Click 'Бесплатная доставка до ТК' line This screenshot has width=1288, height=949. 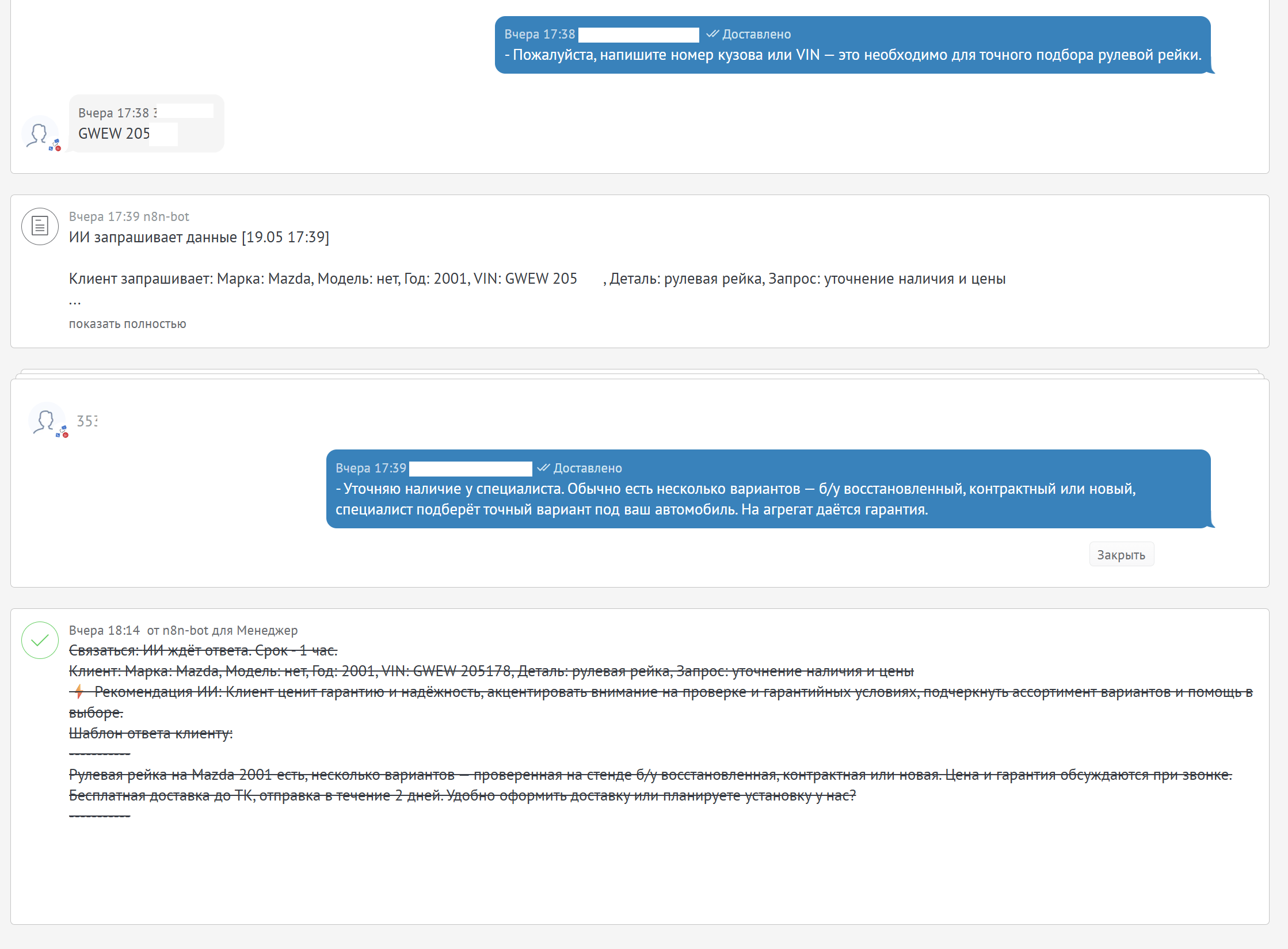tap(463, 795)
